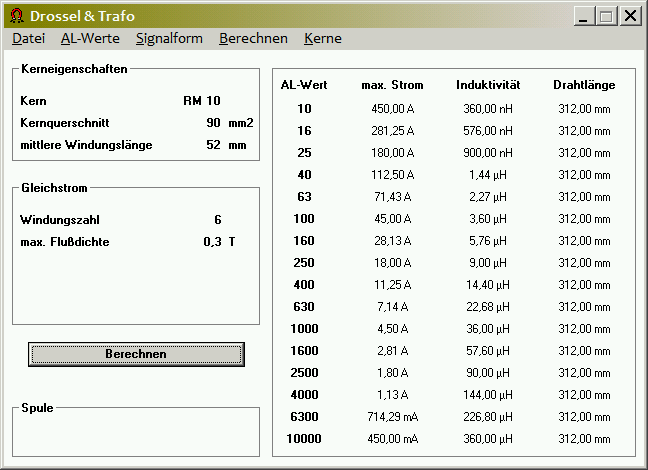Select AL-Wert 1000 in the table
Viewport: 648px width, 470px height.
[304, 329]
